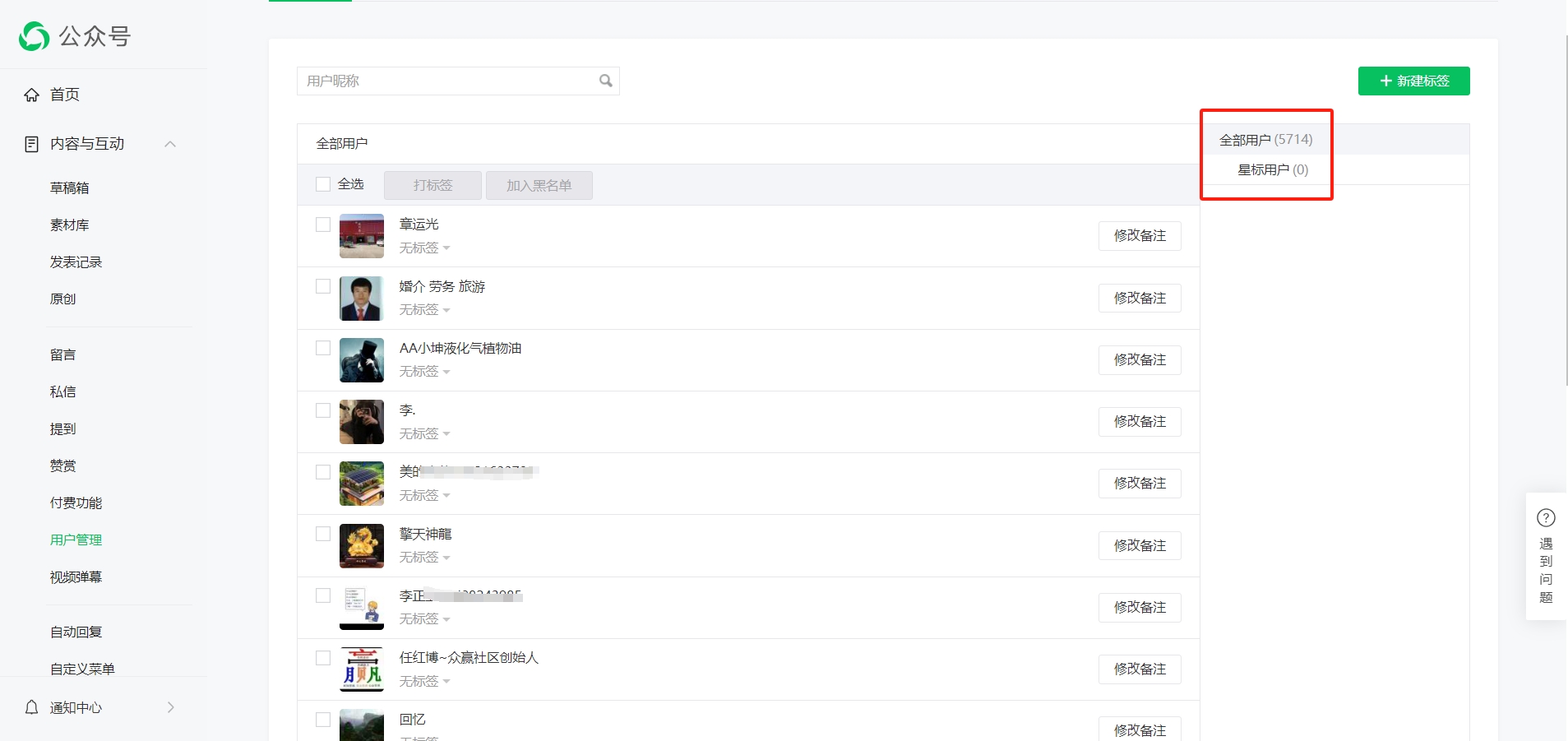
Task: Tick the checkbox beside 章运光
Action: tap(323, 225)
